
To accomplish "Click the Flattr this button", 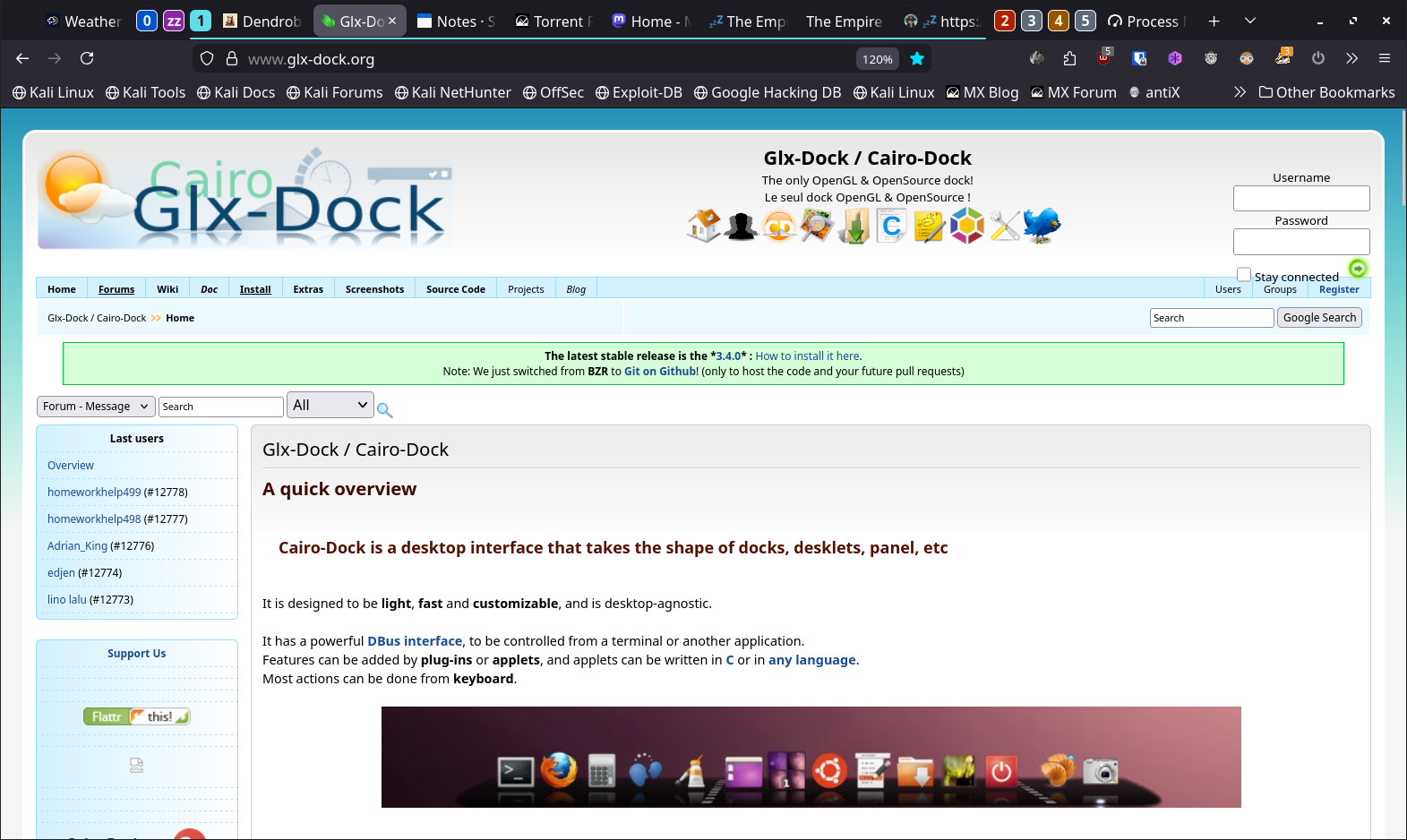I will click(137, 716).
